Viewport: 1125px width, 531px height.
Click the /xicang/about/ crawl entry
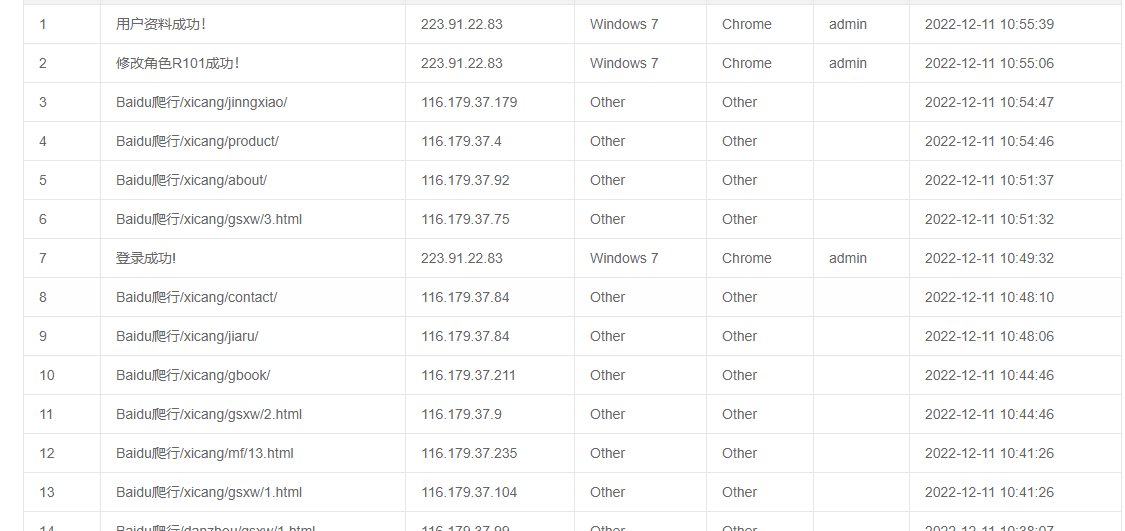[191, 180]
